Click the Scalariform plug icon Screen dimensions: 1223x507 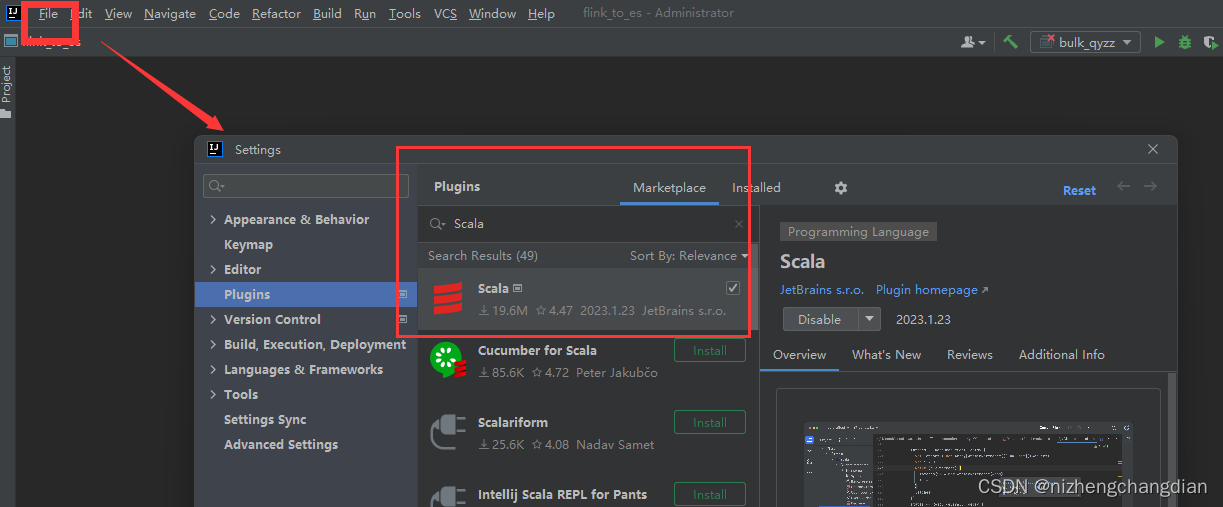(x=448, y=432)
